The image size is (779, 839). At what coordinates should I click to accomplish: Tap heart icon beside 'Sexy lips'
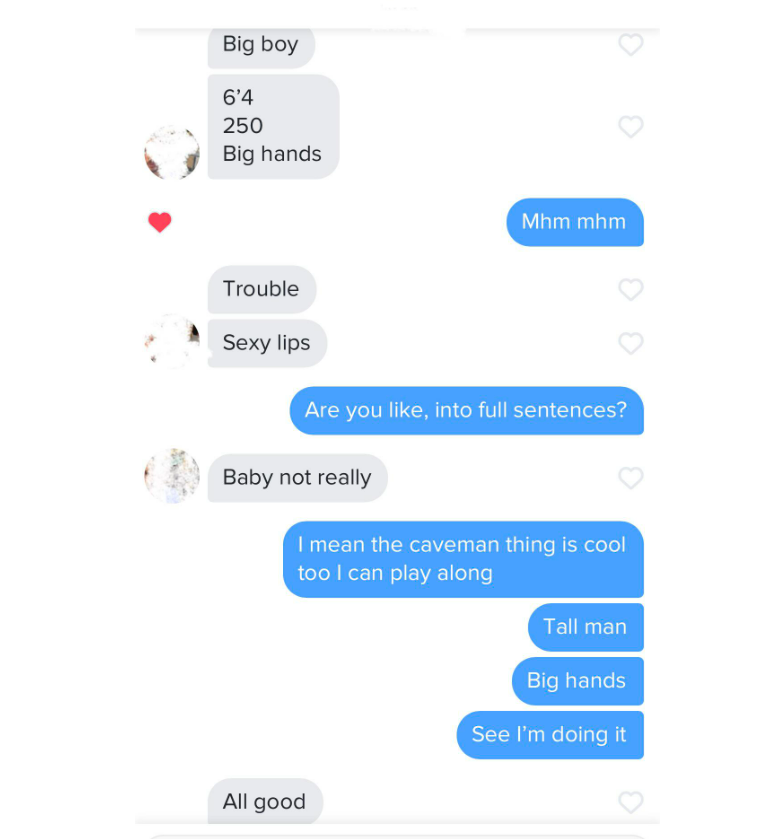tap(630, 343)
